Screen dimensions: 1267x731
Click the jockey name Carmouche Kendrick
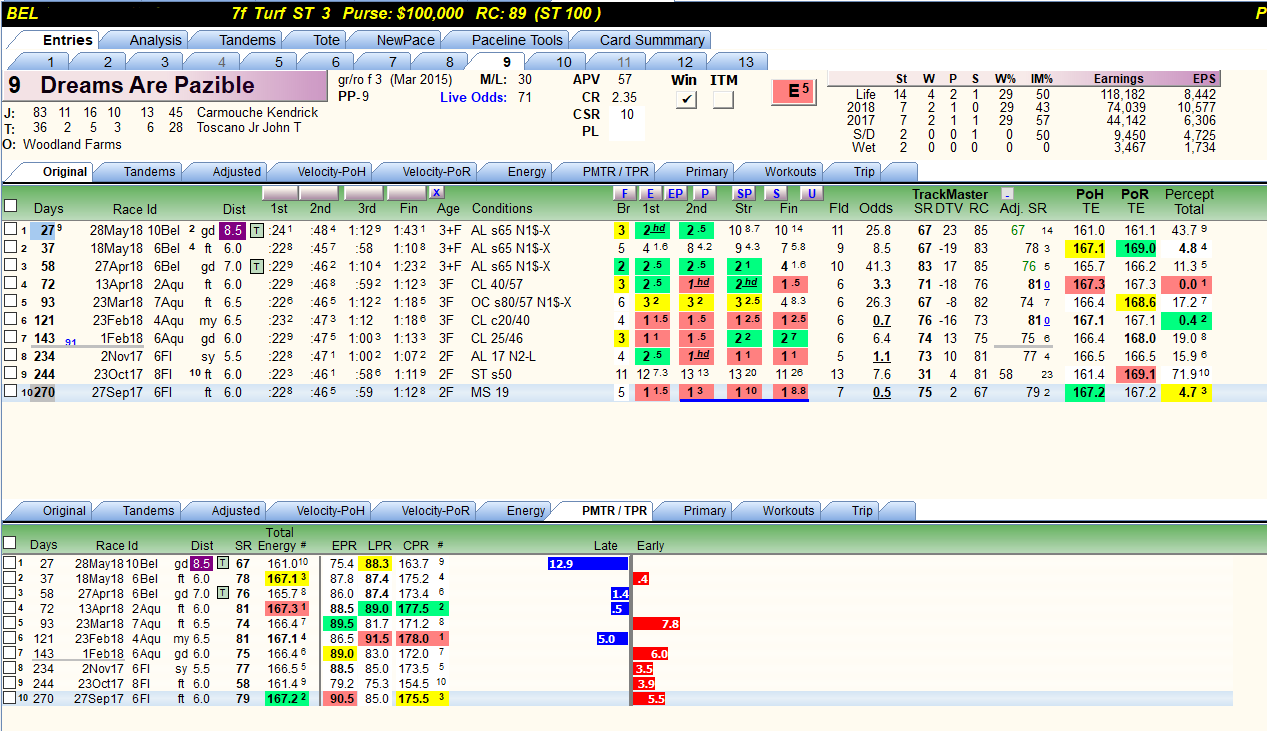coord(257,112)
